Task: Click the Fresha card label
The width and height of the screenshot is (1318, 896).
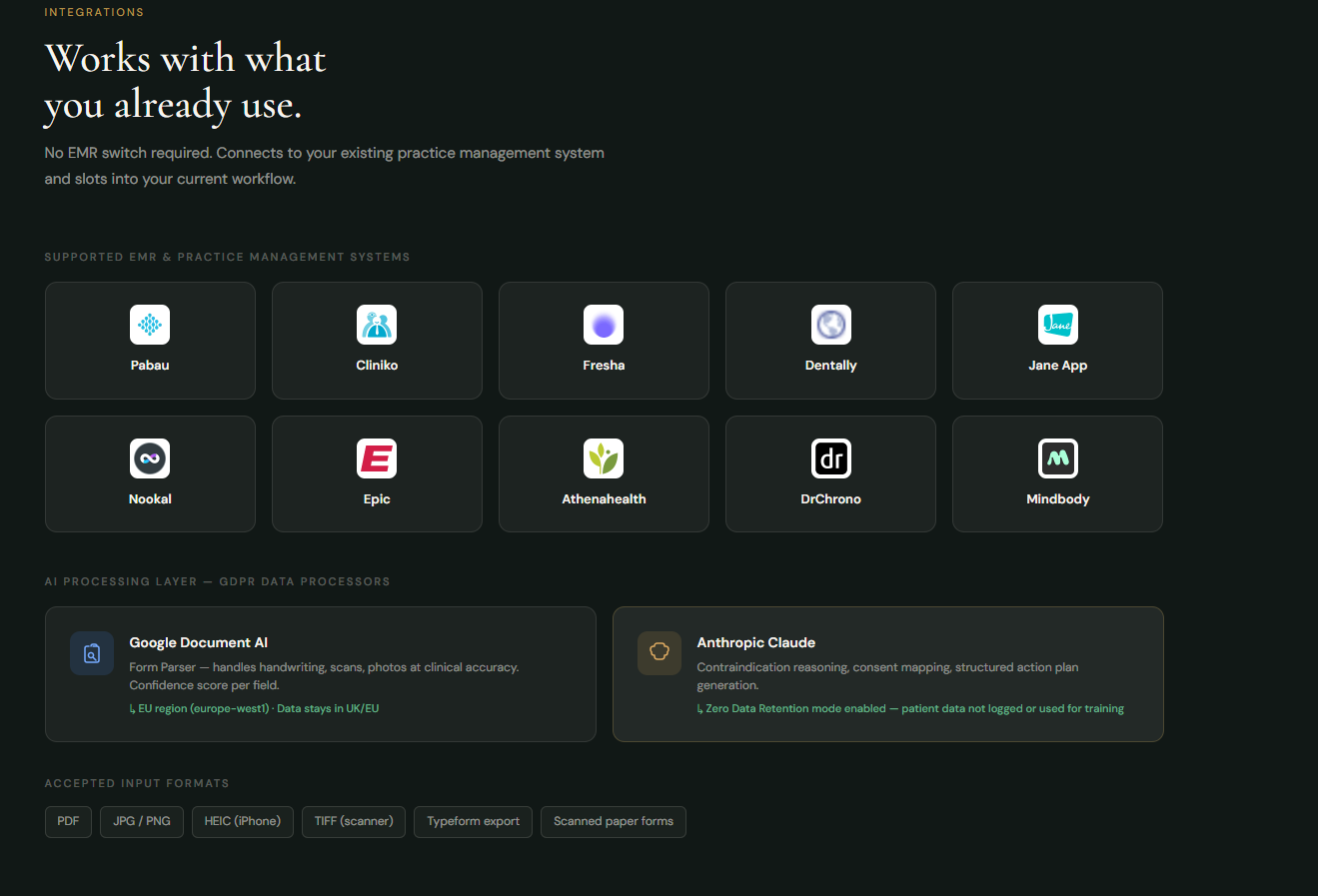Action: pos(604,366)
